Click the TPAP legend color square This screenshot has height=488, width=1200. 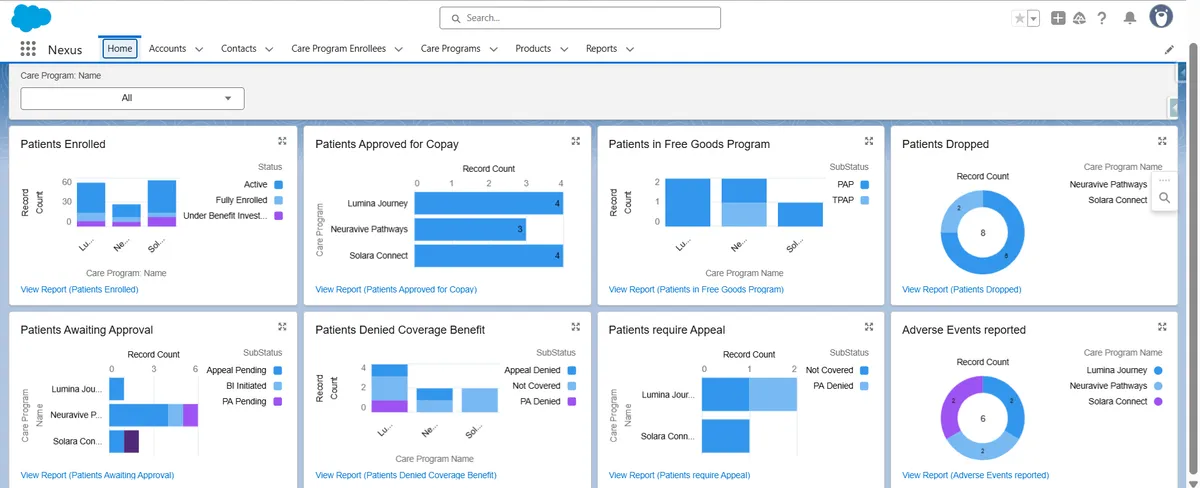[x=864, y=200]
